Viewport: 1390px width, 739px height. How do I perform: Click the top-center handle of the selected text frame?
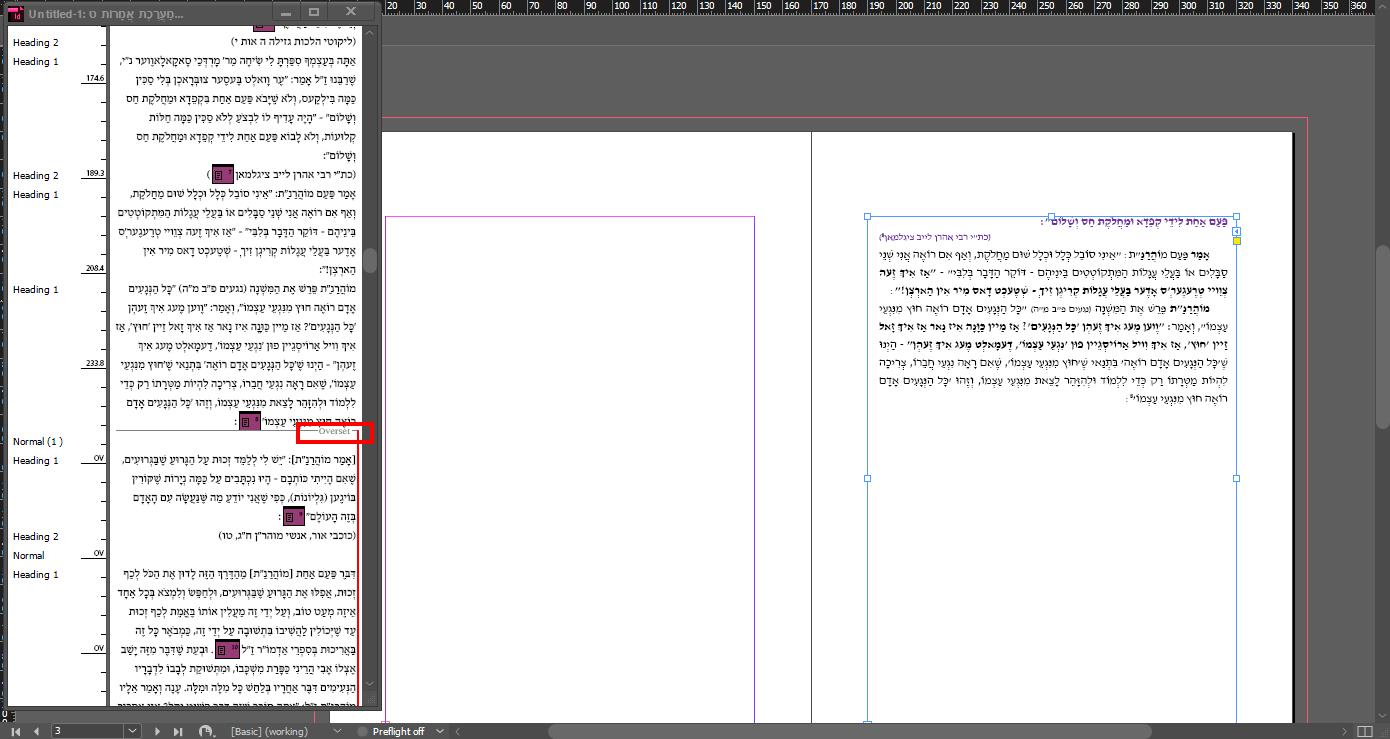1051,216
